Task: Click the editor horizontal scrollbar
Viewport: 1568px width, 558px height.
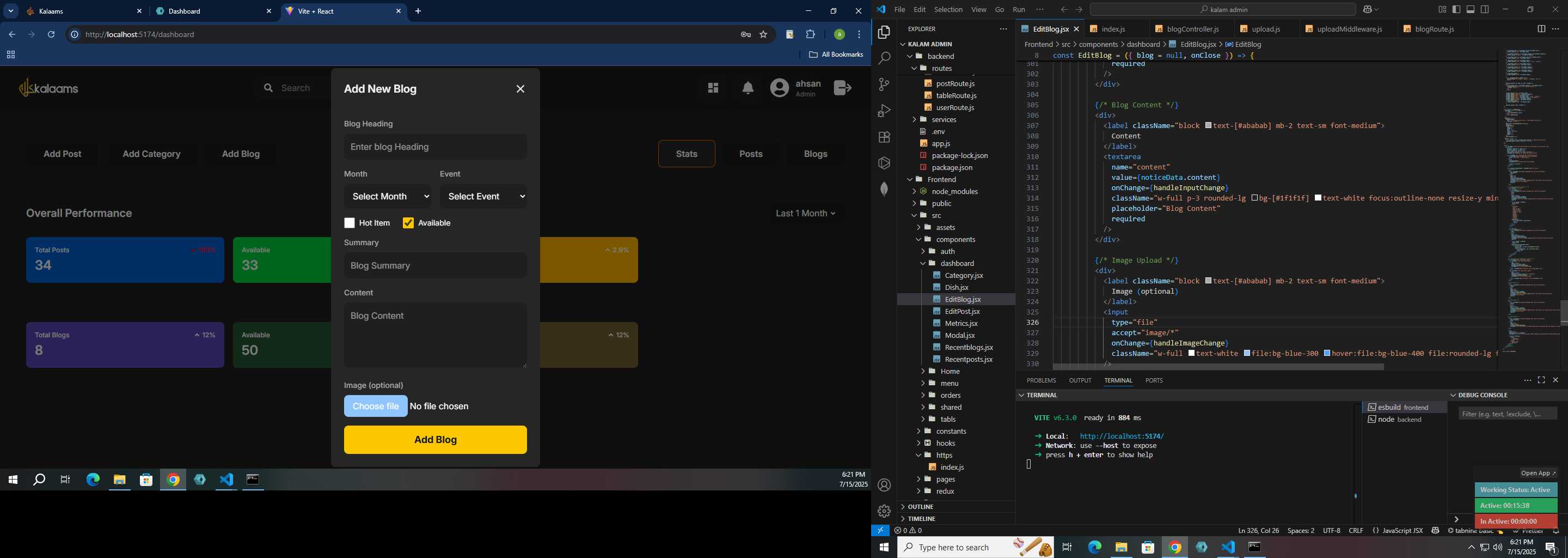Action: [1218, 367]
